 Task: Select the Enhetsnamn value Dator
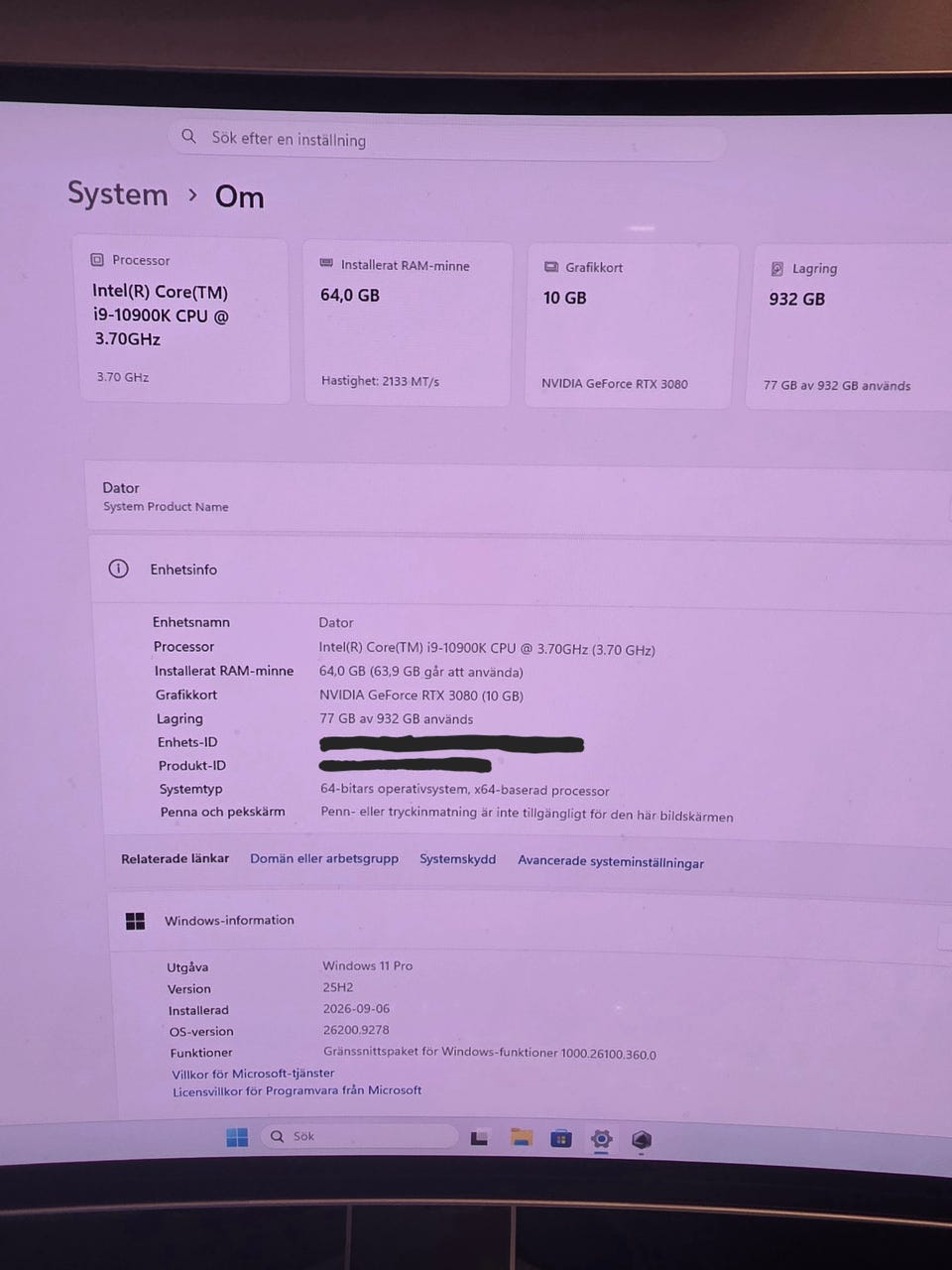tap(336, 623)
